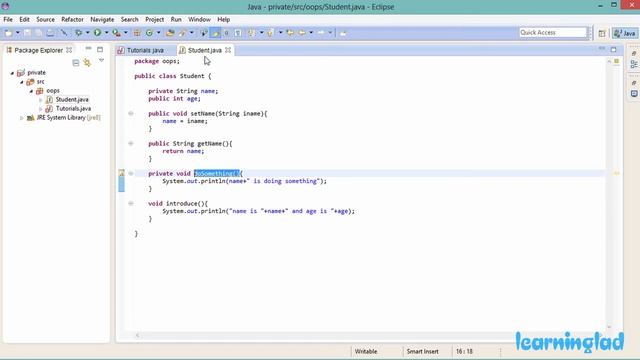Maximize the editor area
This screenshot has width=640, height=360.
pyautogui.click(x=613, y=49)
